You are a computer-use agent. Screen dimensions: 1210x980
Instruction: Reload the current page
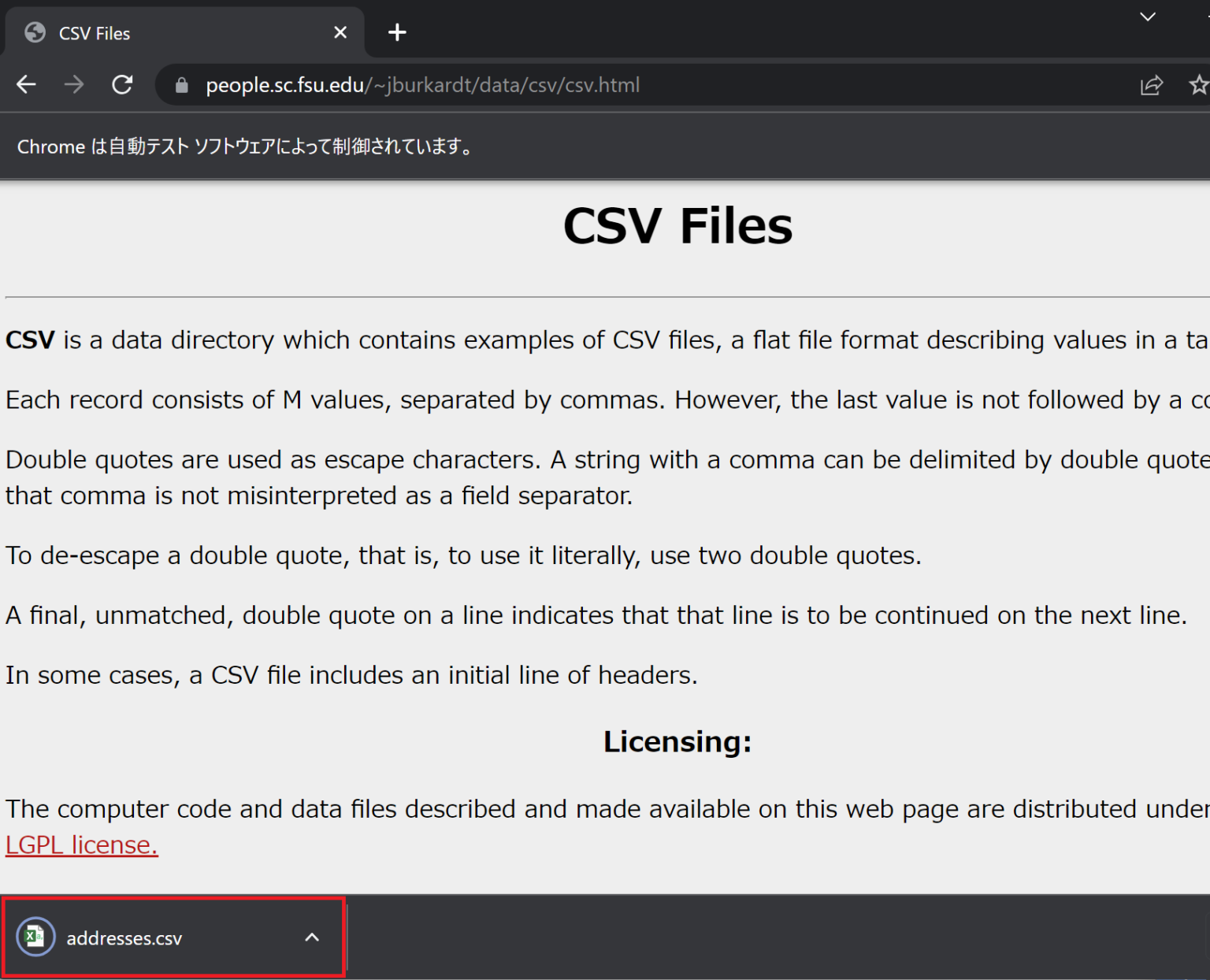click(122, 84)
